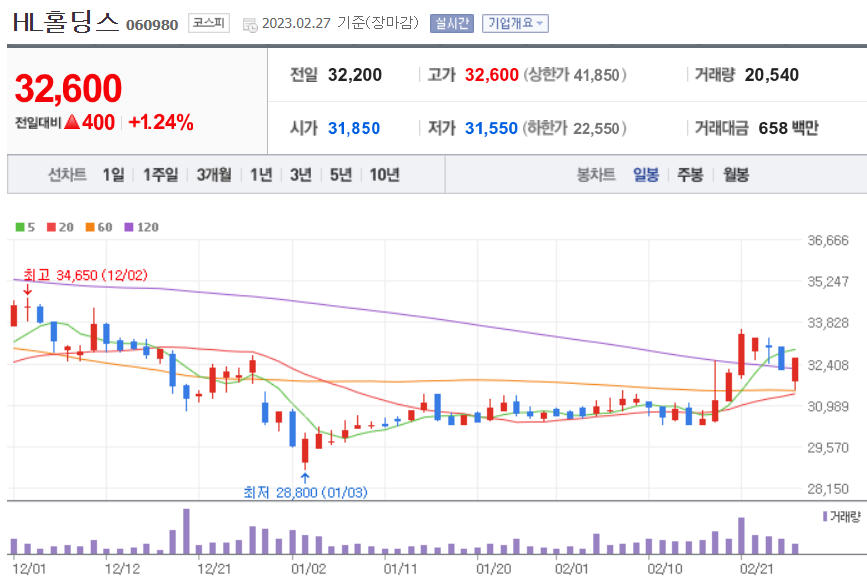
Task: Click the HL홀딩스 stock name
Action: 66,23
